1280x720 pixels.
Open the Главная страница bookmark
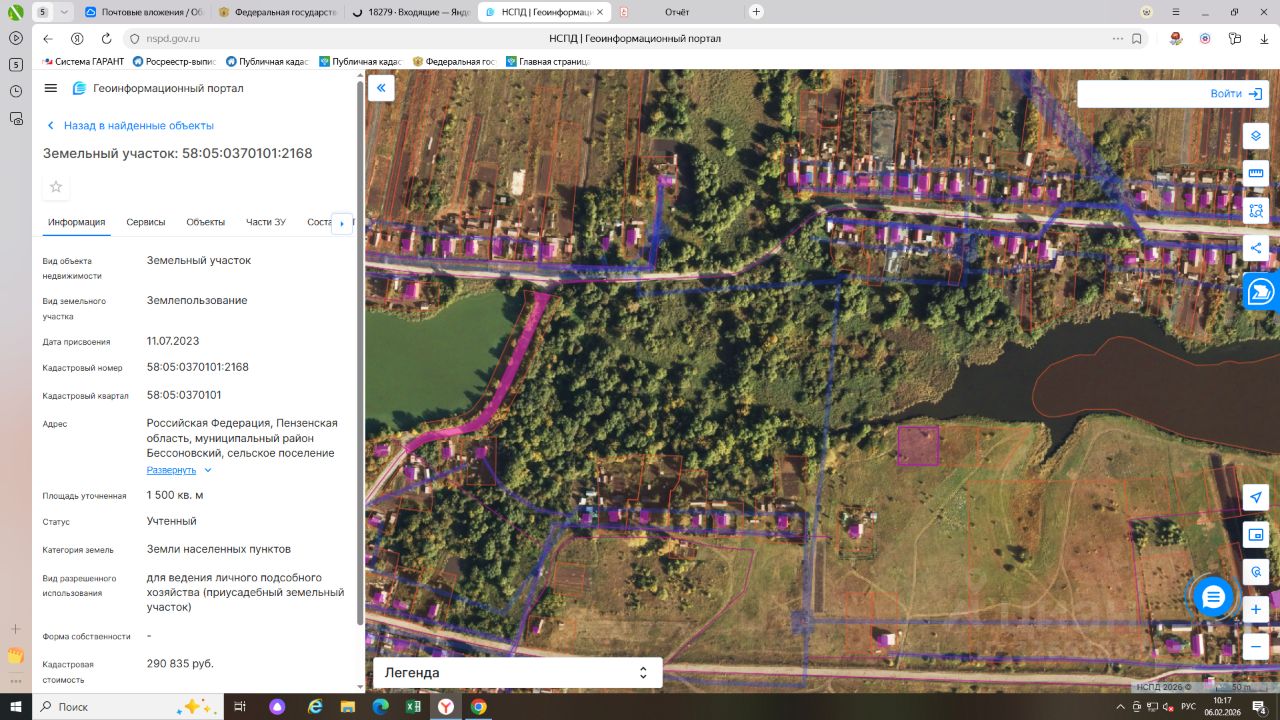pyautogui.click(x=547, y=61)
